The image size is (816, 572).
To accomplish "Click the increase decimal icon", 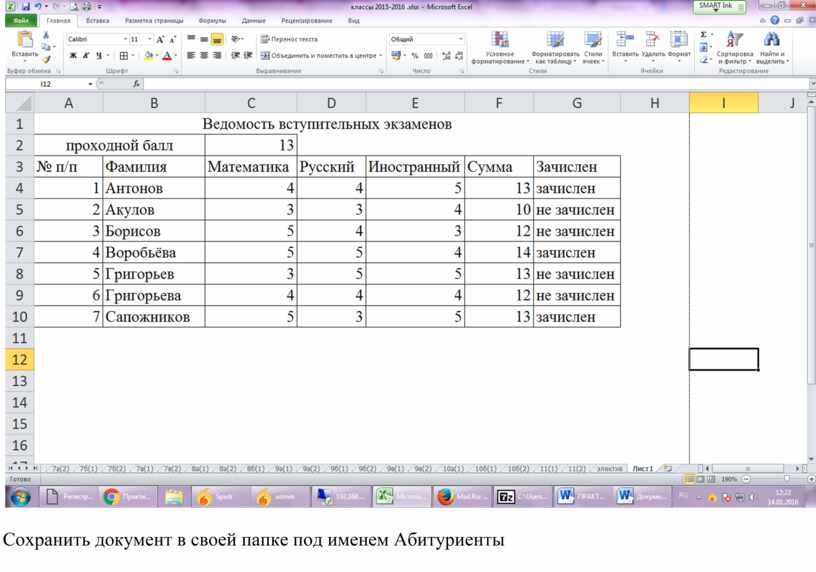I will (447, 55).
